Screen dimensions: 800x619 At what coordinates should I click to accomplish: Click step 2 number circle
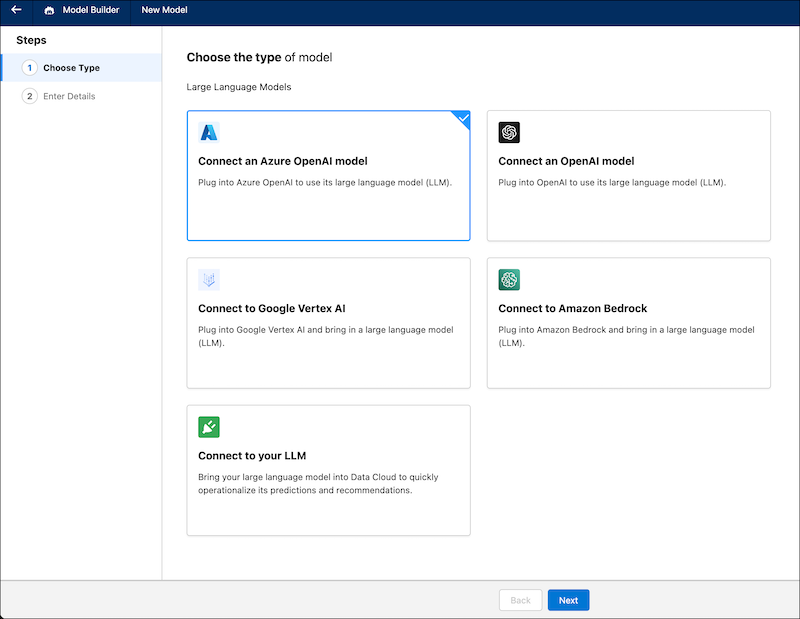pyautogui.click(x=30, y=96)
